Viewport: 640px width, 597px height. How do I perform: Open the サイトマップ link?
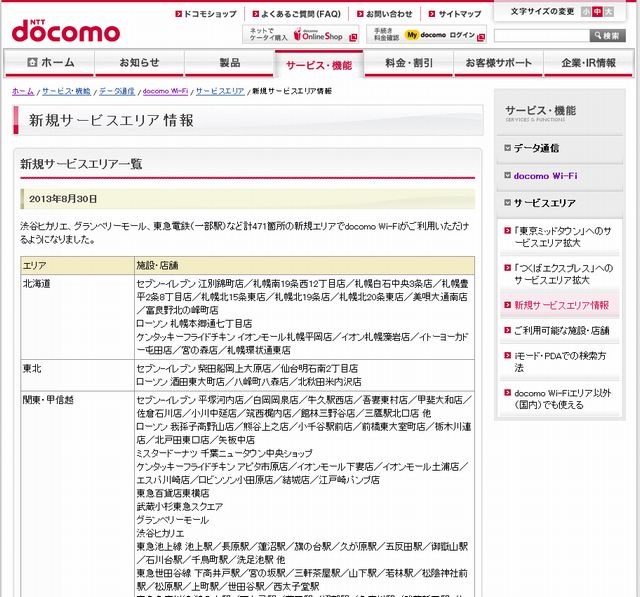tap(460, 14)
